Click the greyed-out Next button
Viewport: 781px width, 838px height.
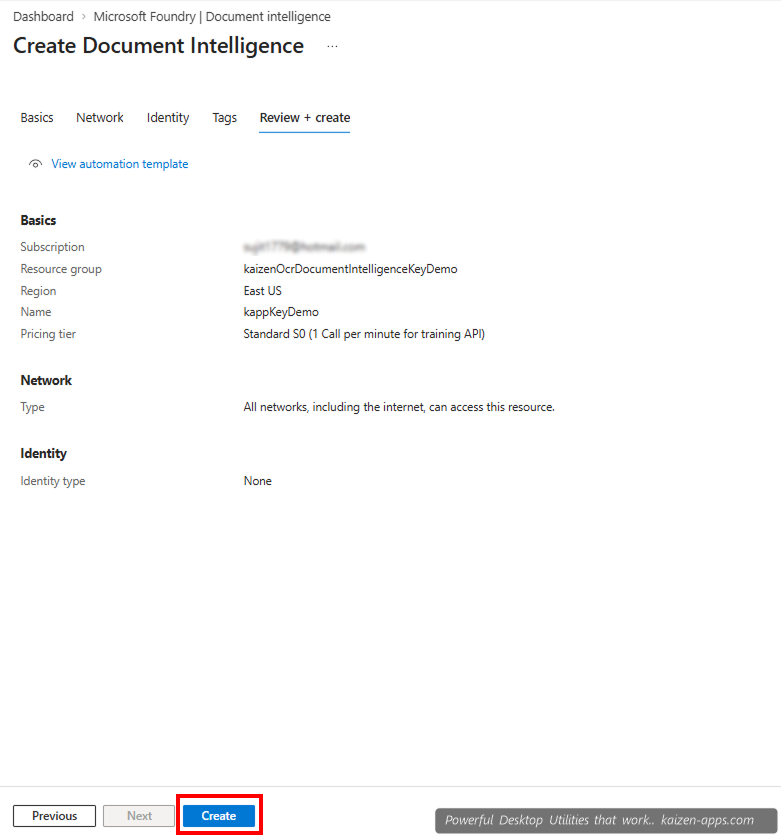139,816
